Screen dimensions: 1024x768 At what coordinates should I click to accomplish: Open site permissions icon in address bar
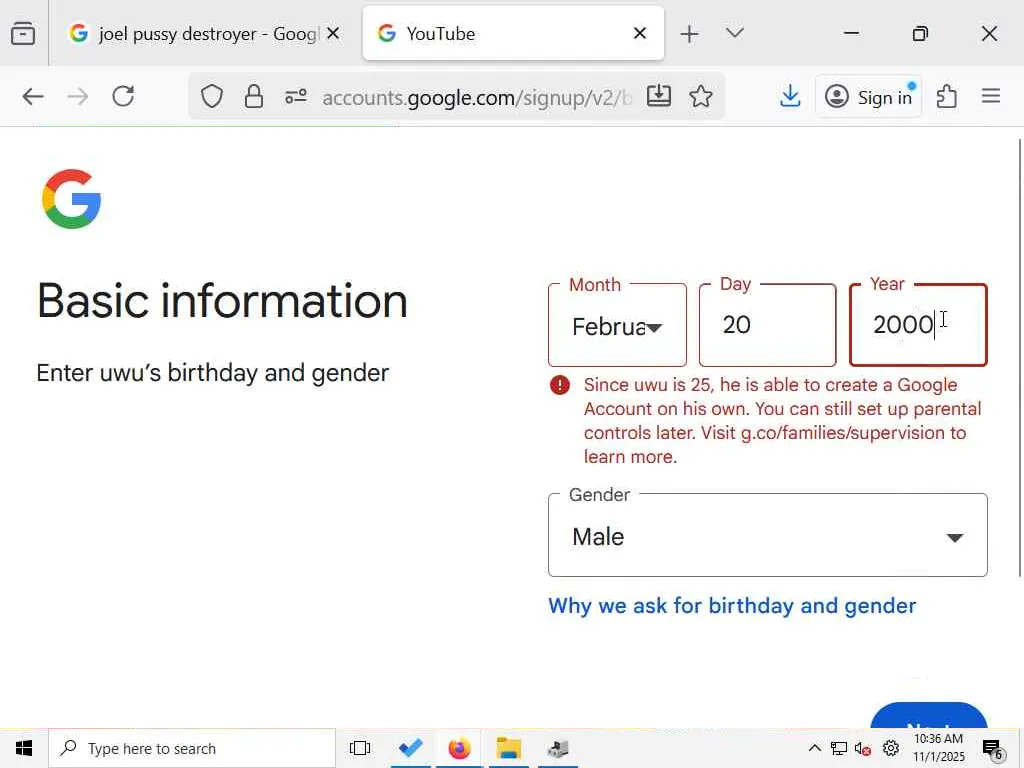296,97
